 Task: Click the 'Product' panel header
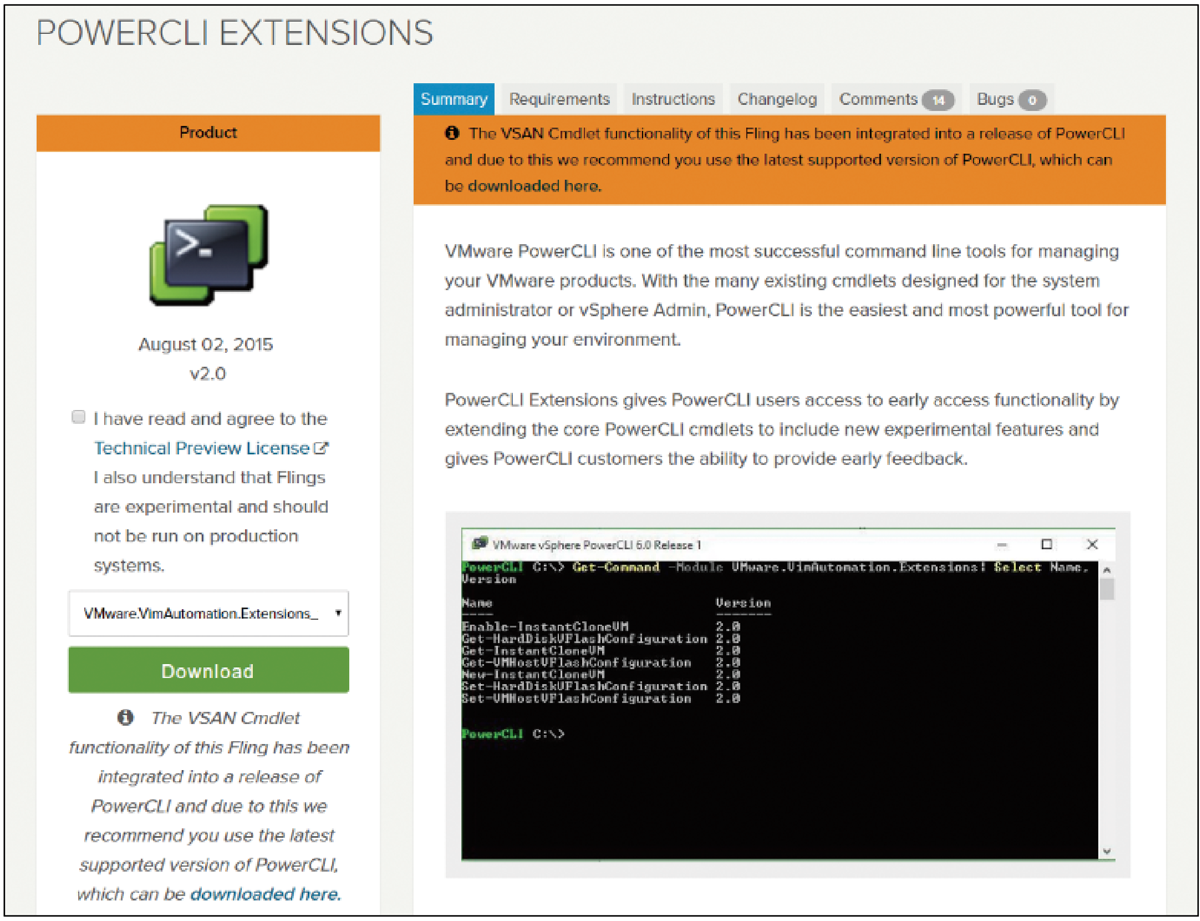point(208,132)
